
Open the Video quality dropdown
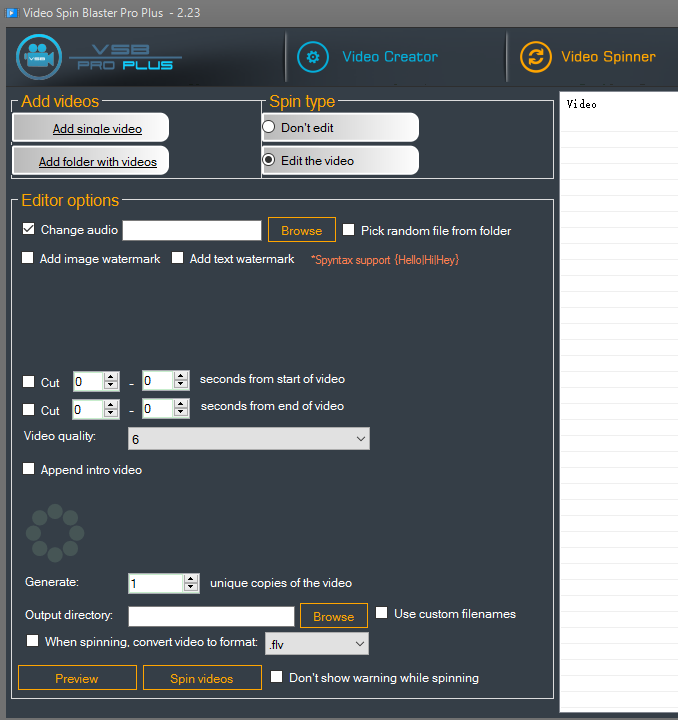point(249,439)
